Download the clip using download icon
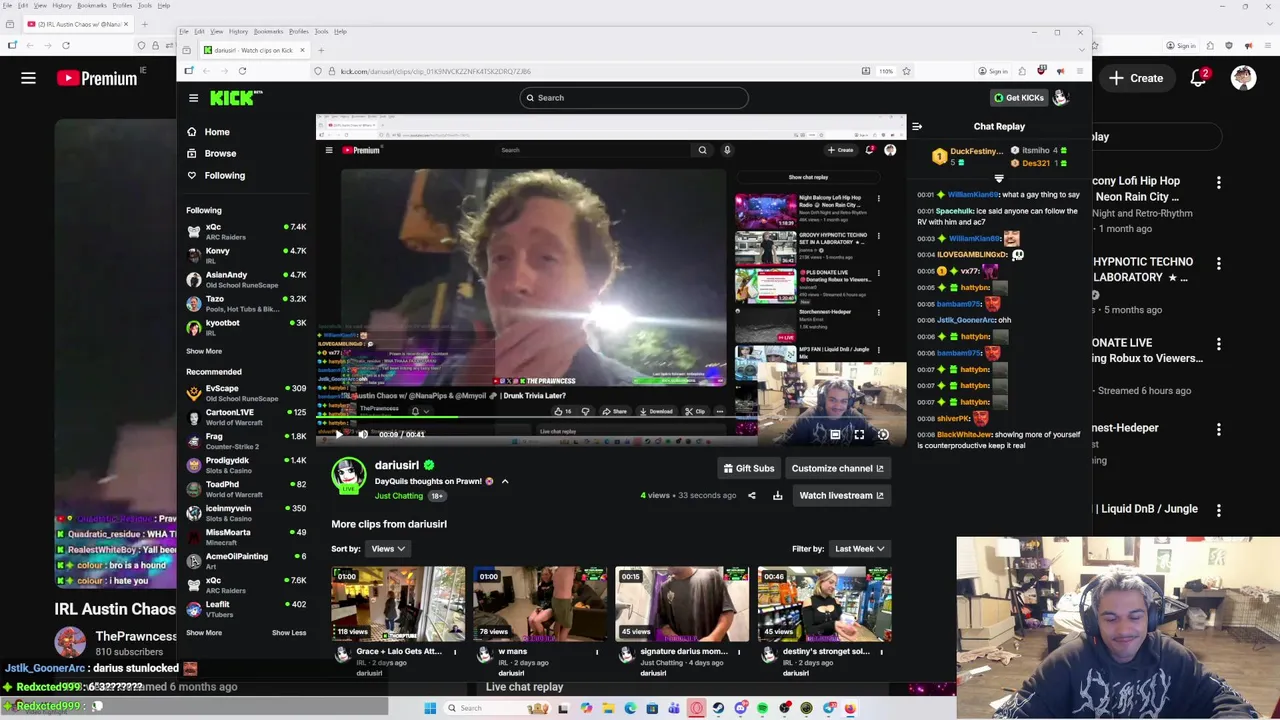The width and height of the screenshot is (1280, 720). (777, 495)
